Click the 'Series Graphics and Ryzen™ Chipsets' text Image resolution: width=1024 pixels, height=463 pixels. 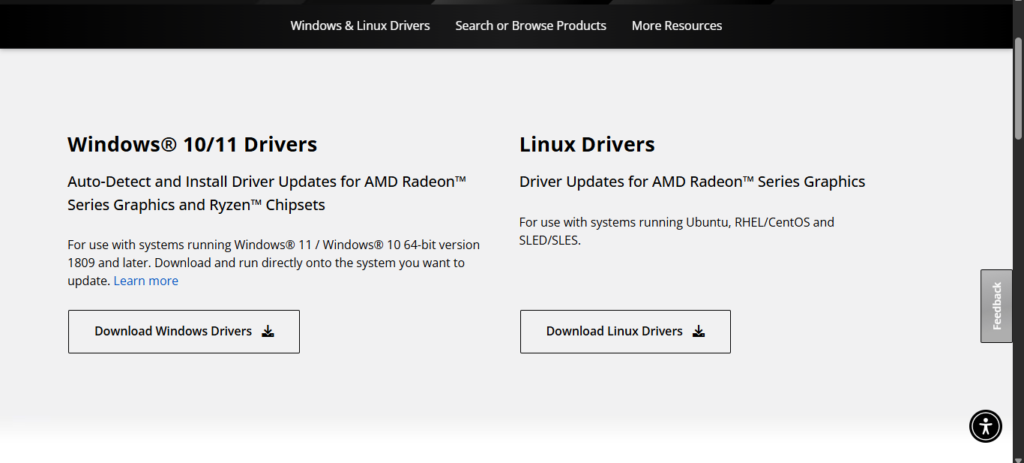[196, 205]
